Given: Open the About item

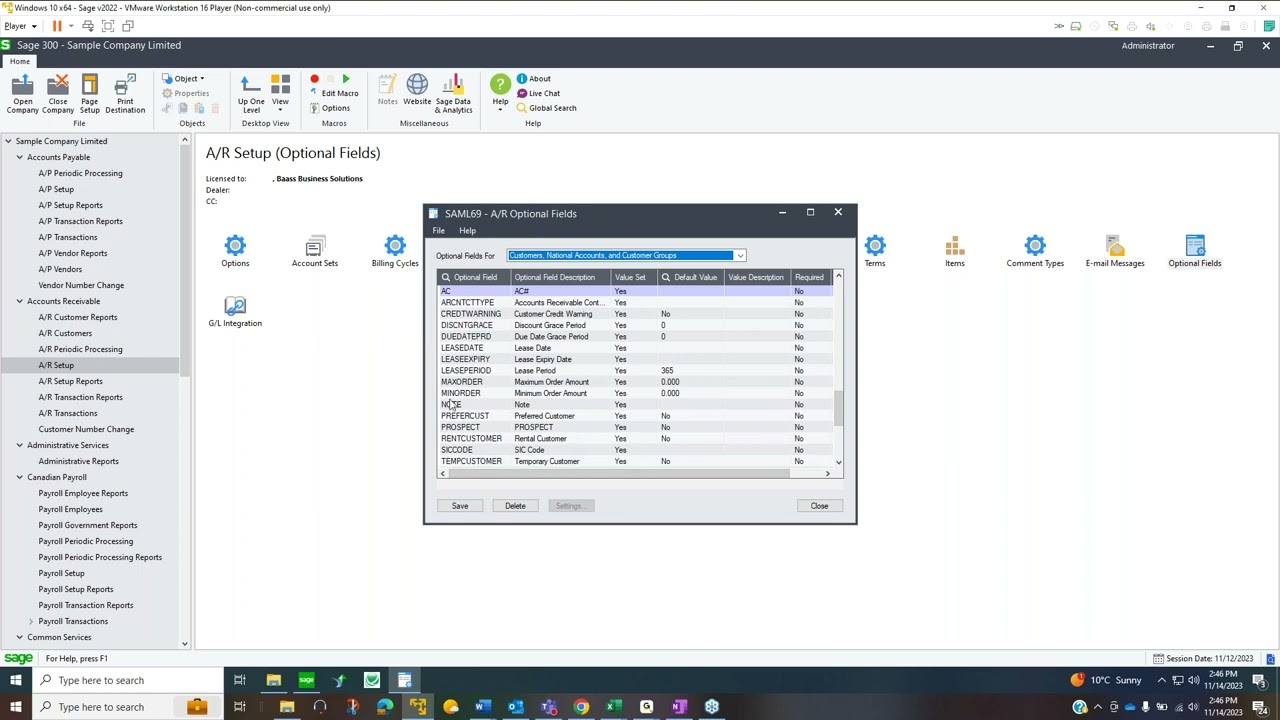Looking at the screenshot, I should tap(533, 78).
